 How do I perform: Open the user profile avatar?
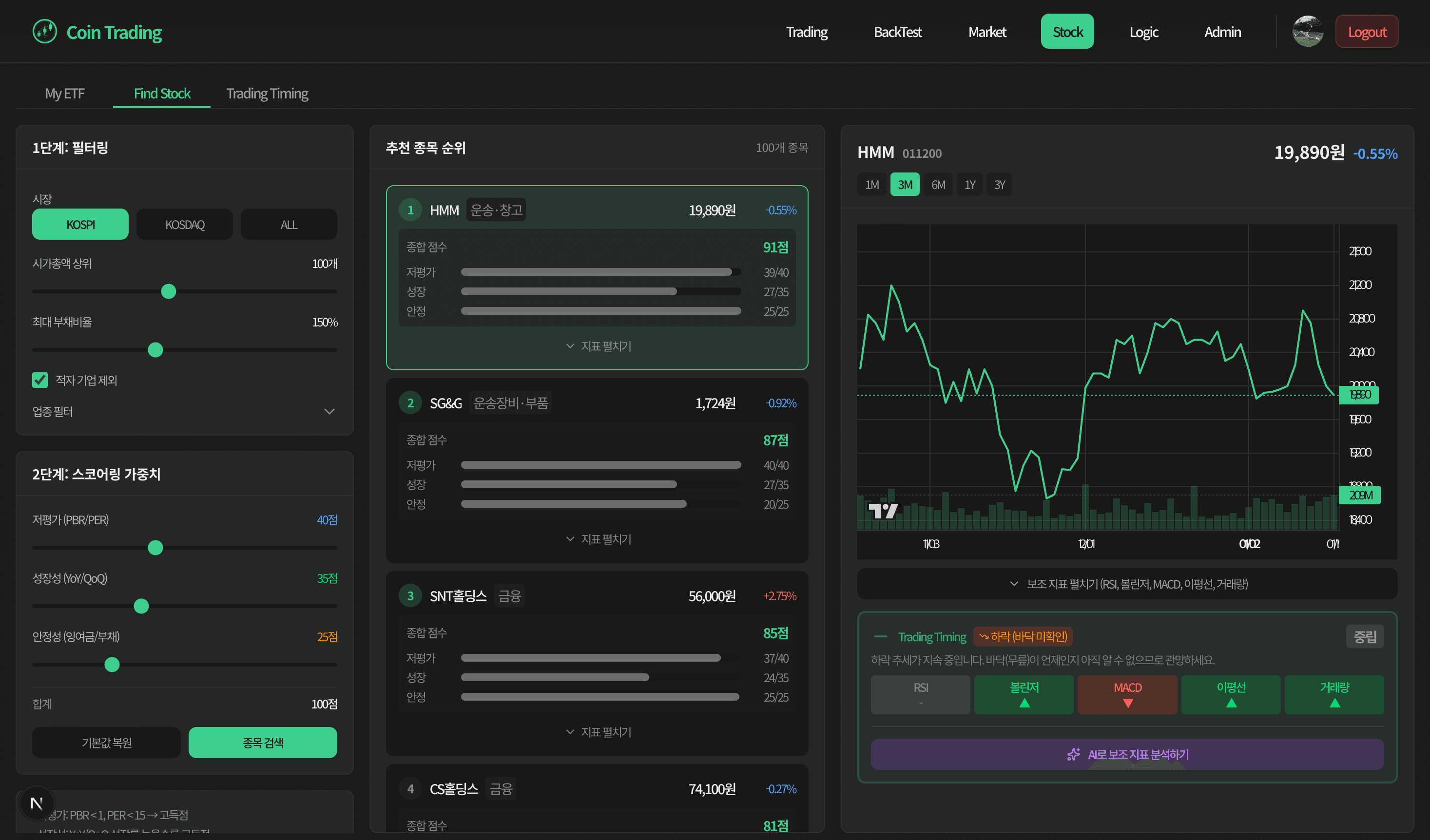[1308, 31]
